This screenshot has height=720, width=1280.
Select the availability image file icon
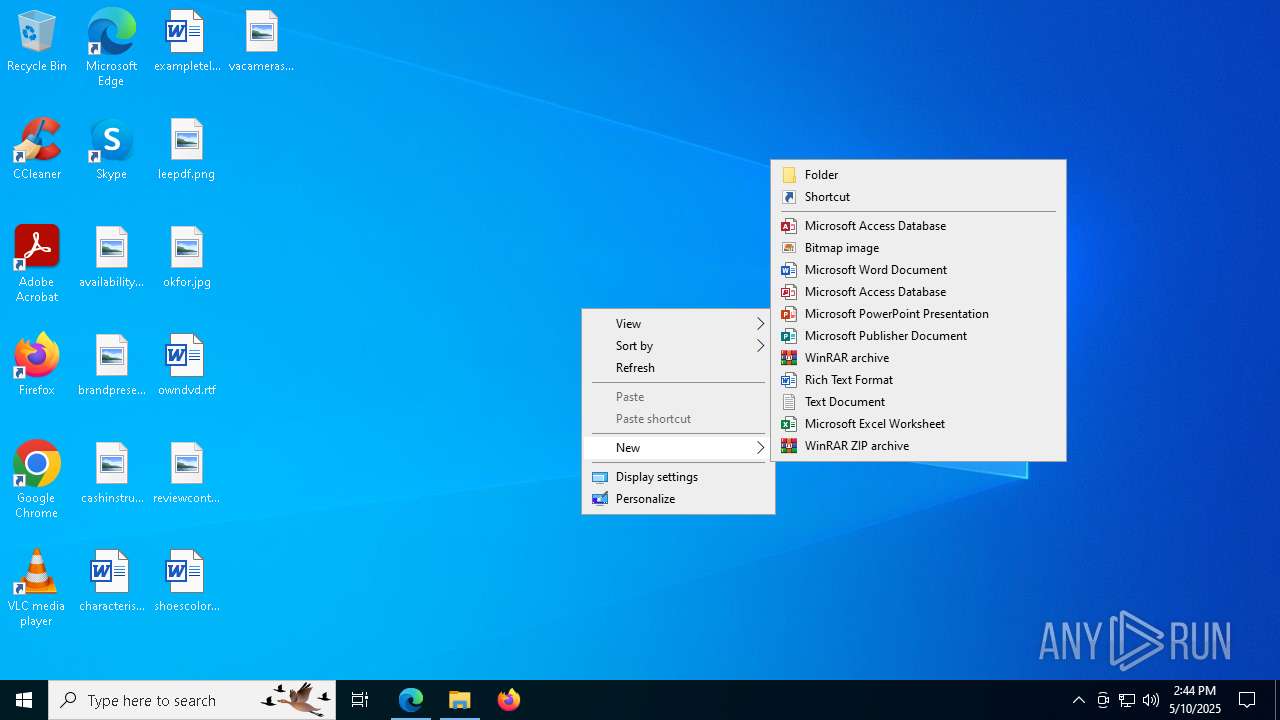click(111, 258)
